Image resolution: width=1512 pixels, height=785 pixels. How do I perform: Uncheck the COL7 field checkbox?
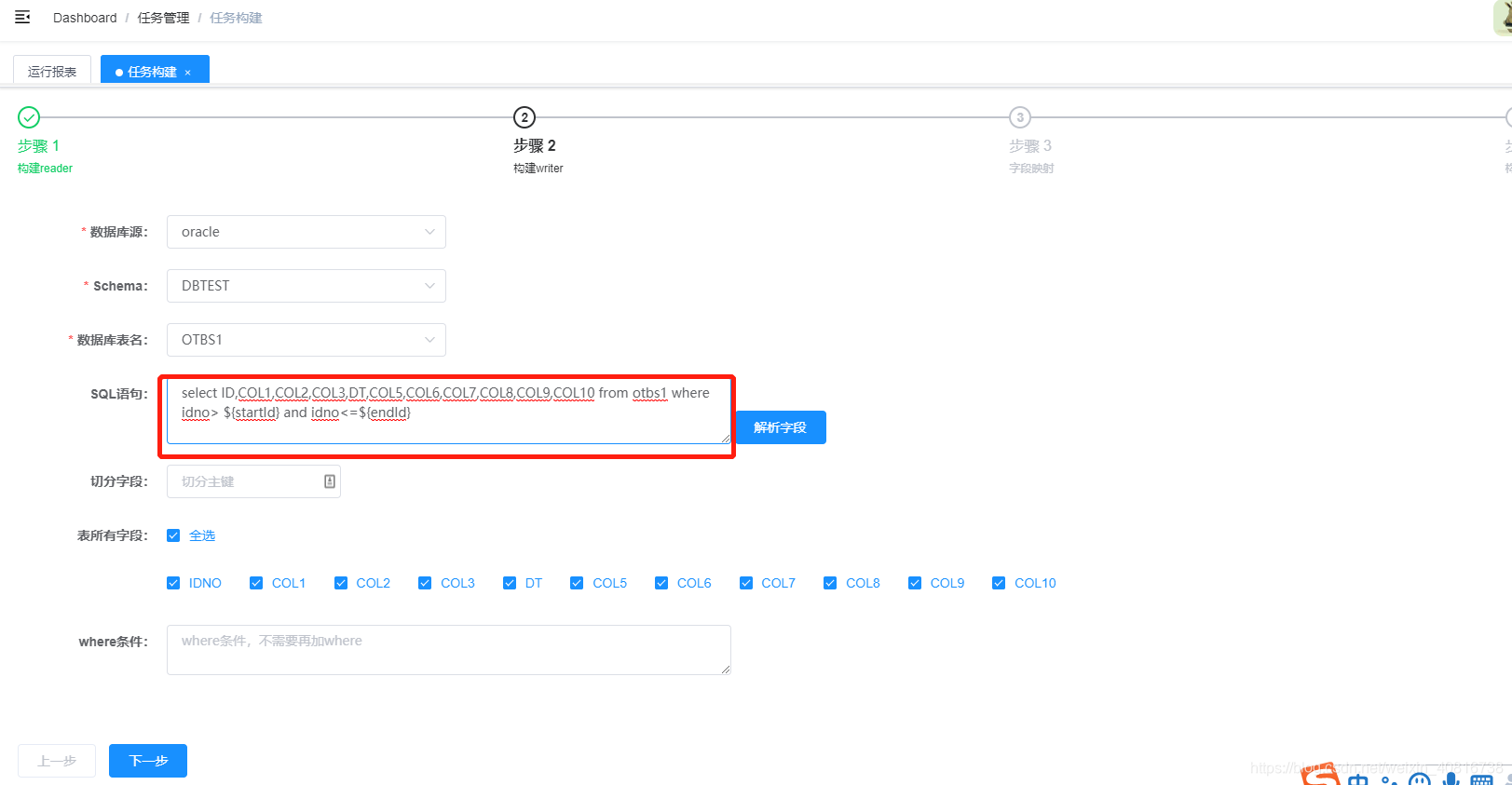[746, 583]
